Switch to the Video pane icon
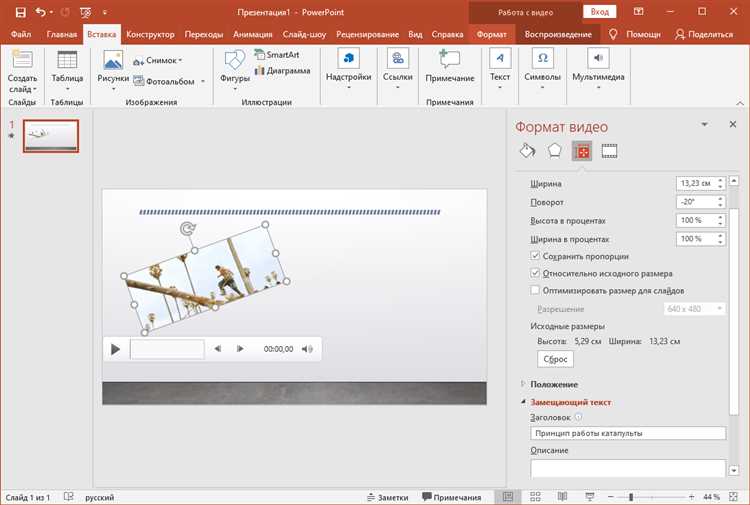 click(x=609, y=151)
